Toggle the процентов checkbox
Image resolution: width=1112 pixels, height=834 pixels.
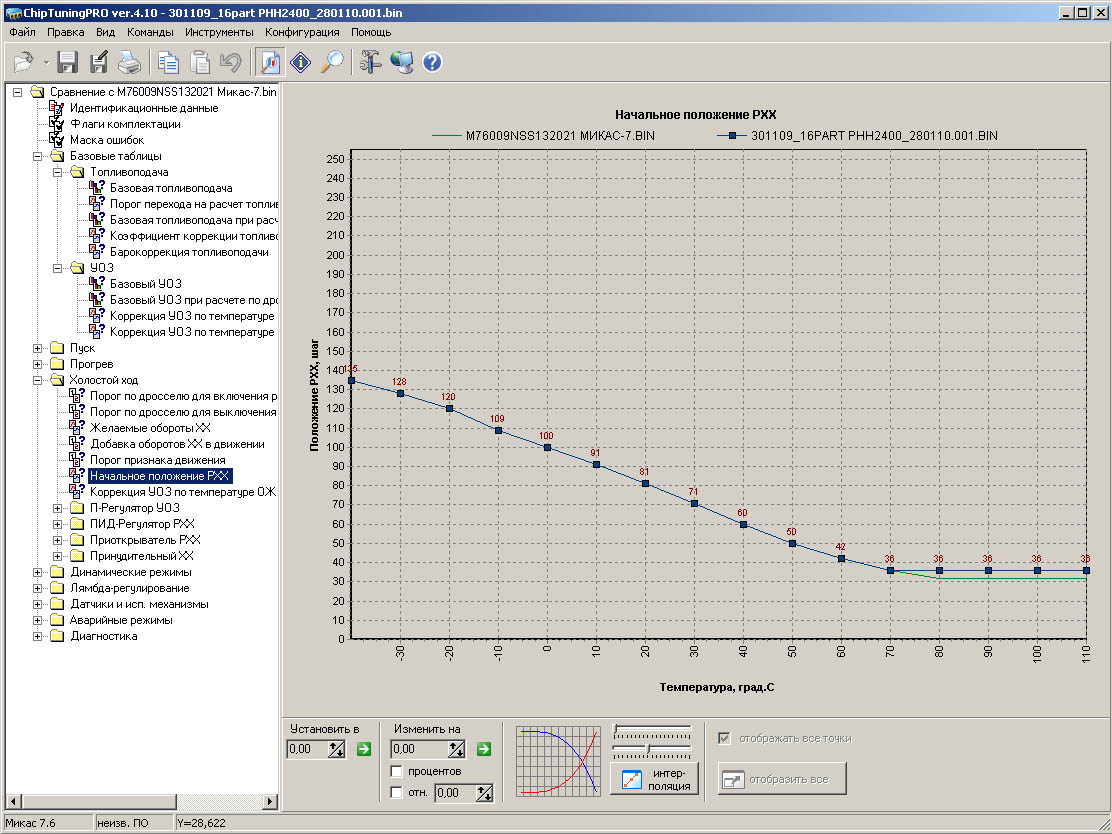tap(397, 771)
